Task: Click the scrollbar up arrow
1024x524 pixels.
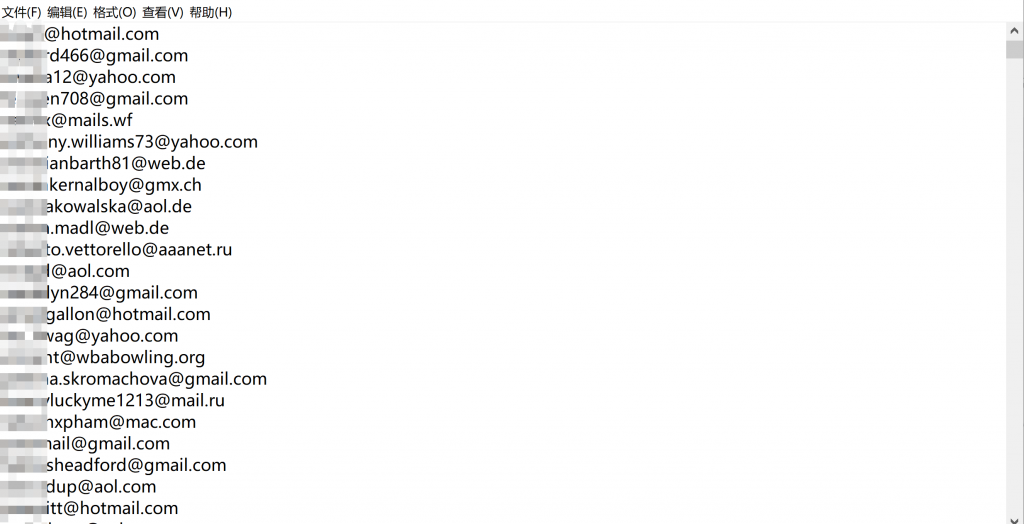Action: tap(1015, 31)
